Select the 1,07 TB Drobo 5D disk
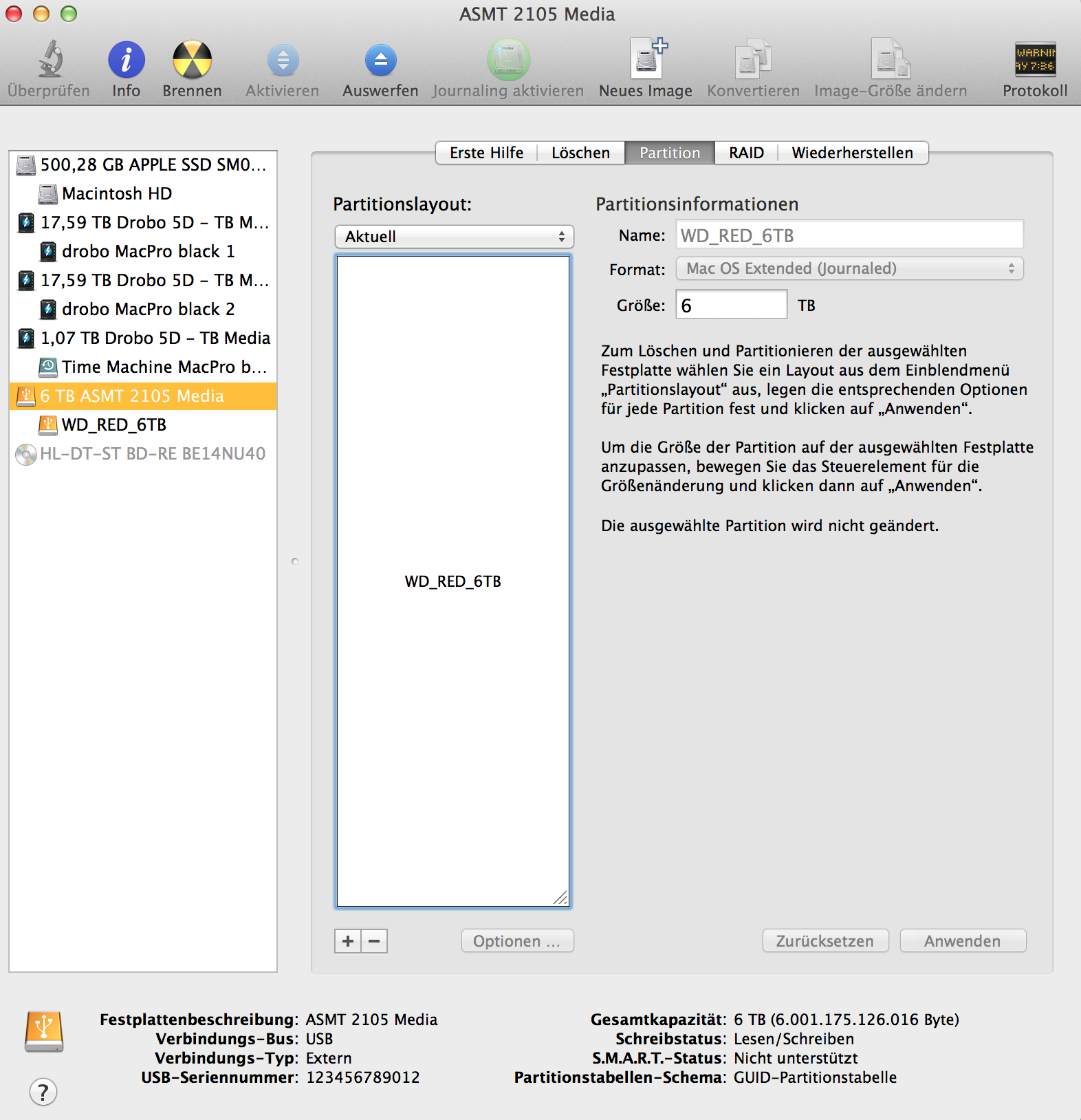This screenshot has width=1081, height=1120. pyautogui.click(x=143, y=338)
